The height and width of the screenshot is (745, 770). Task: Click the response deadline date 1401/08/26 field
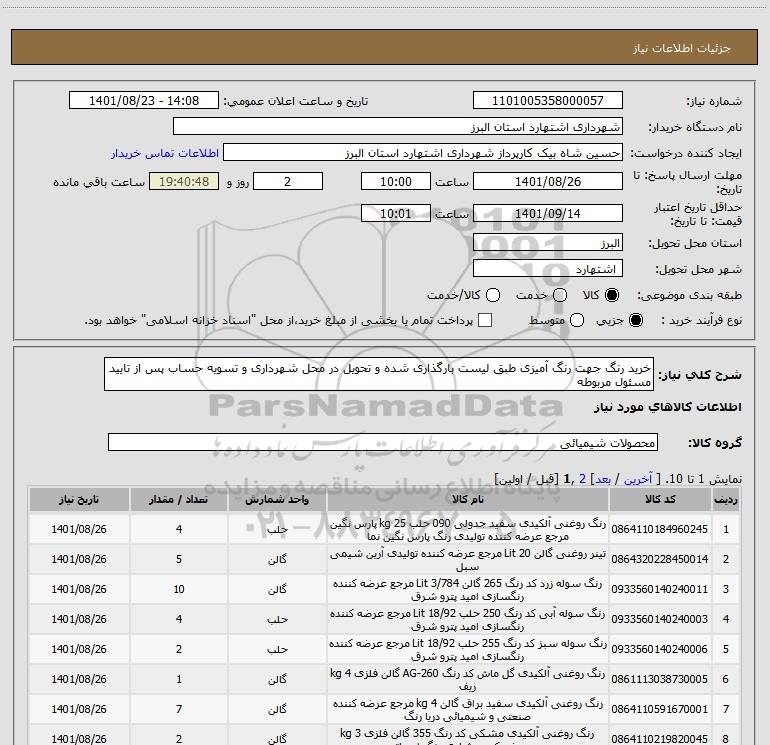point(548,181)
